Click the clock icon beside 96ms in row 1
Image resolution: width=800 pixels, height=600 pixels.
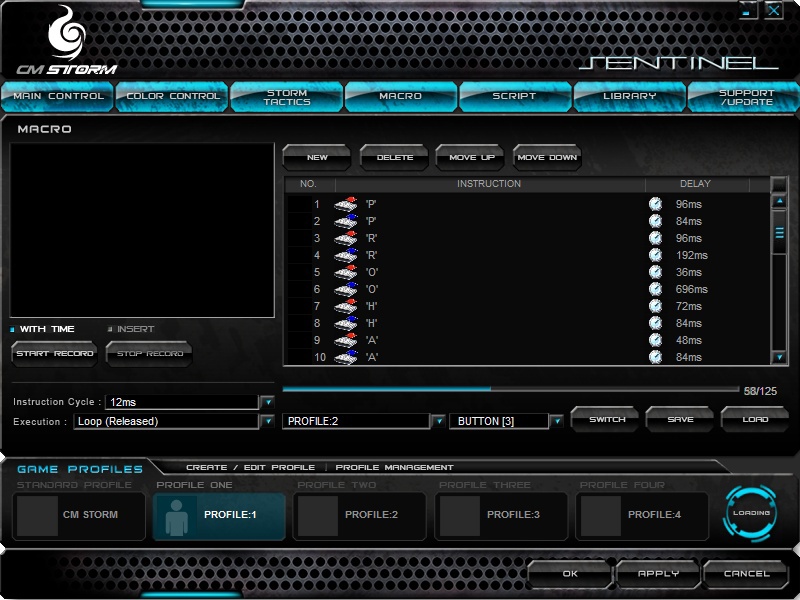point(656,204)
